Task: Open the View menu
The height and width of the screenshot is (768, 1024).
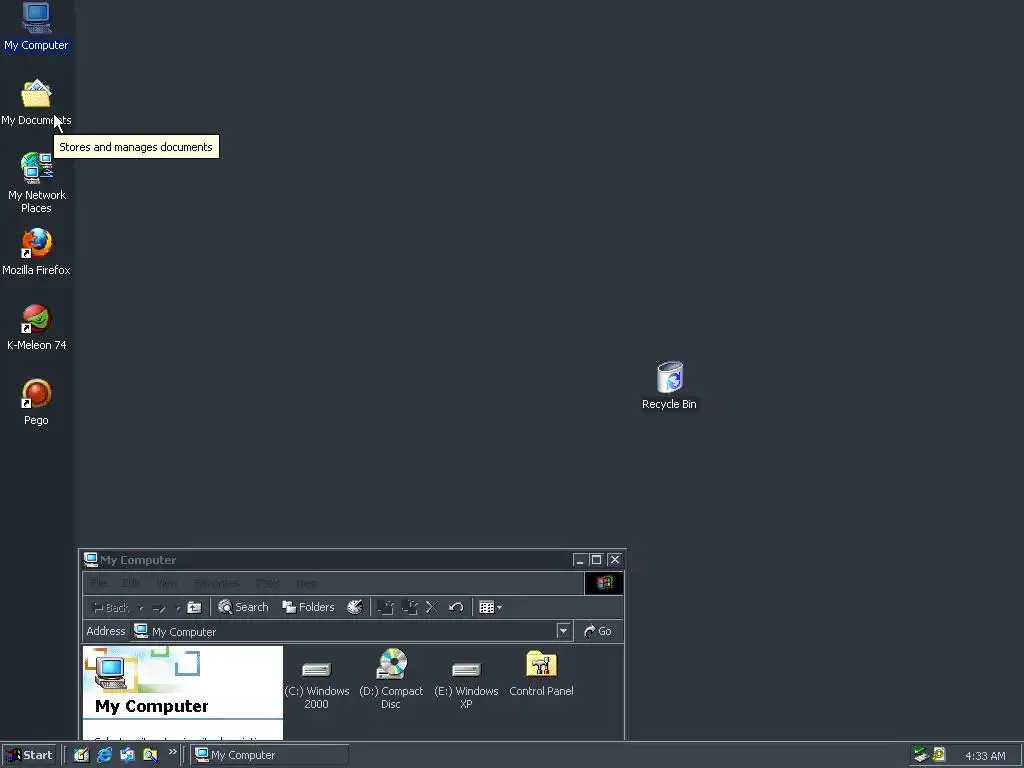Action: (x=167, y=583)
